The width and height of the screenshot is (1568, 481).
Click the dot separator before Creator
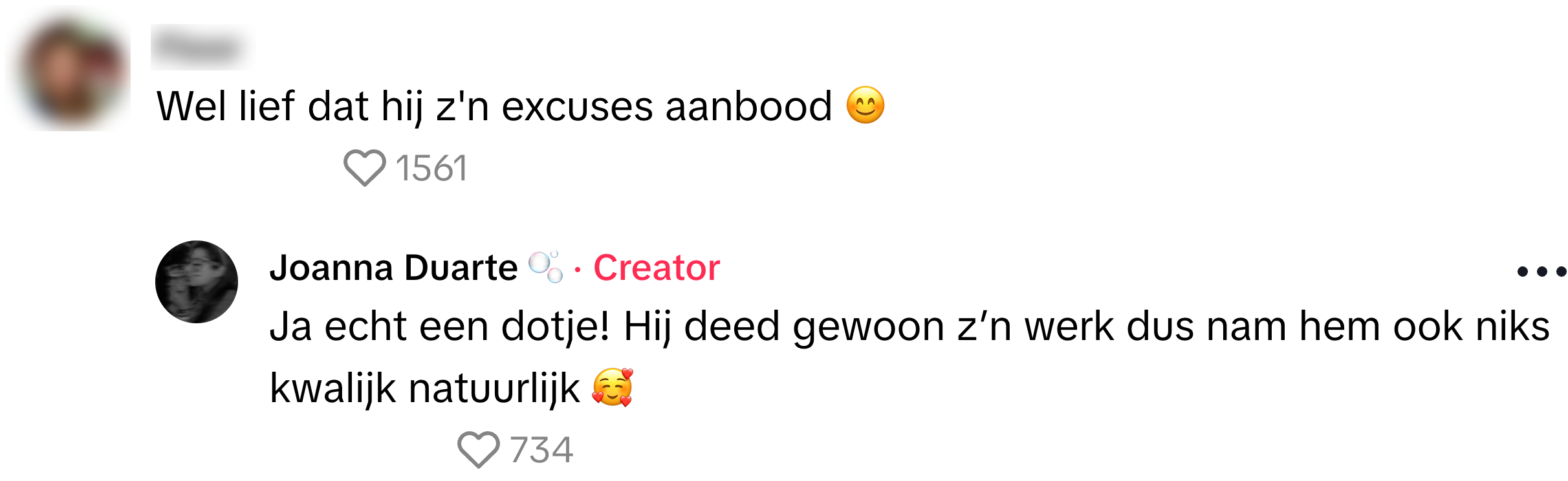point(578,269)
